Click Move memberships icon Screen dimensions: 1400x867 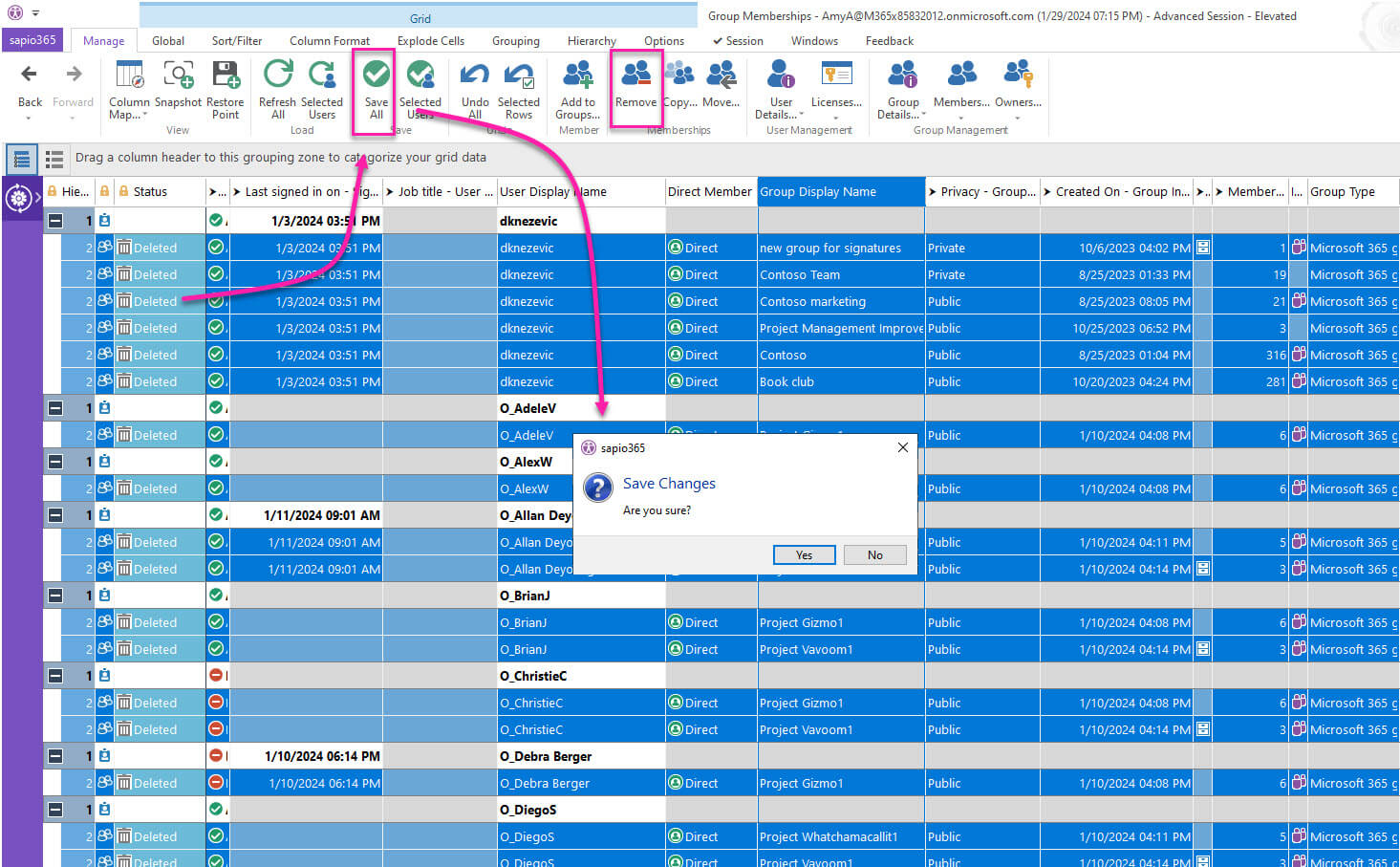tap(722, 75)
